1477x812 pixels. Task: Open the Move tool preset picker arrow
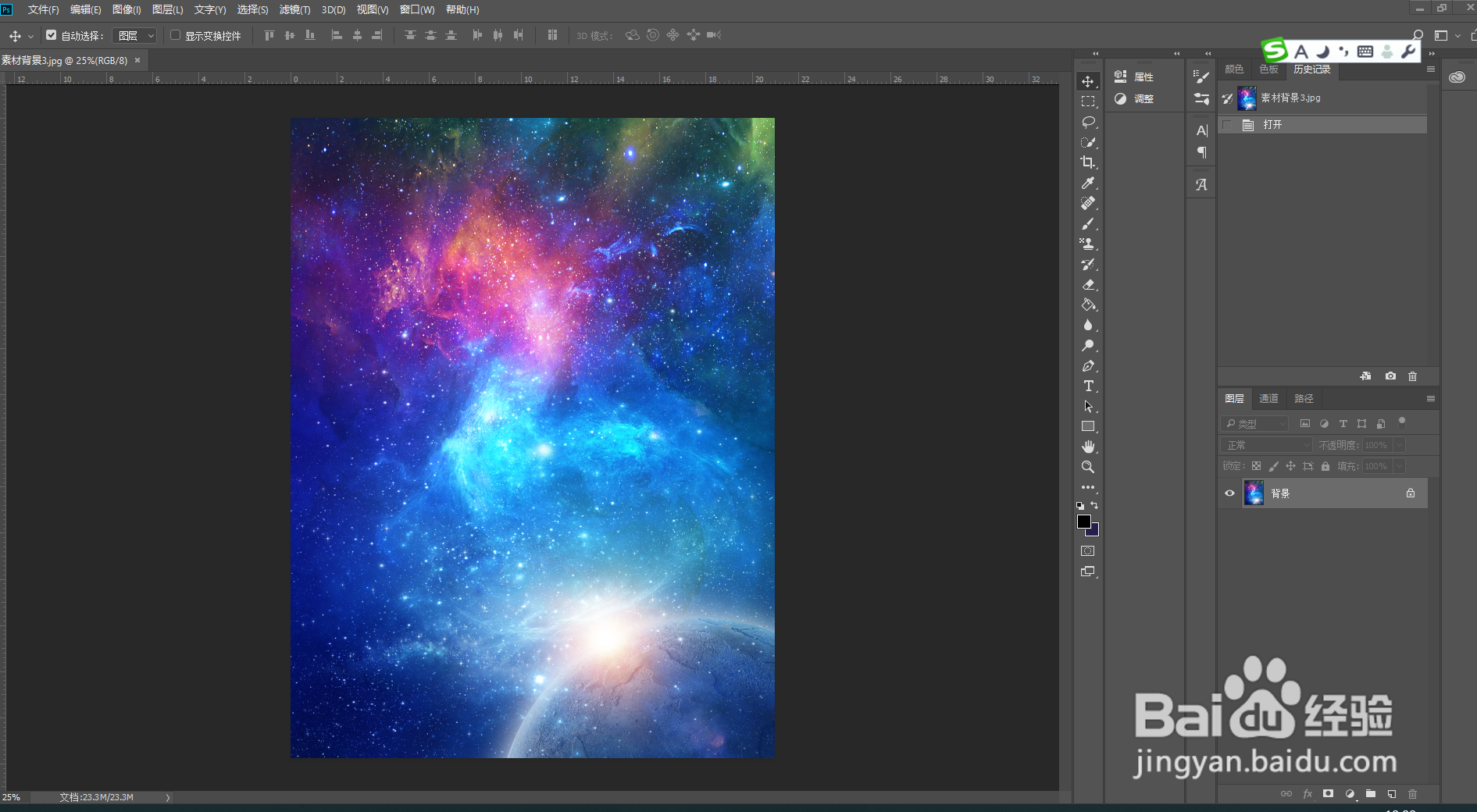(x=31, y=36)
